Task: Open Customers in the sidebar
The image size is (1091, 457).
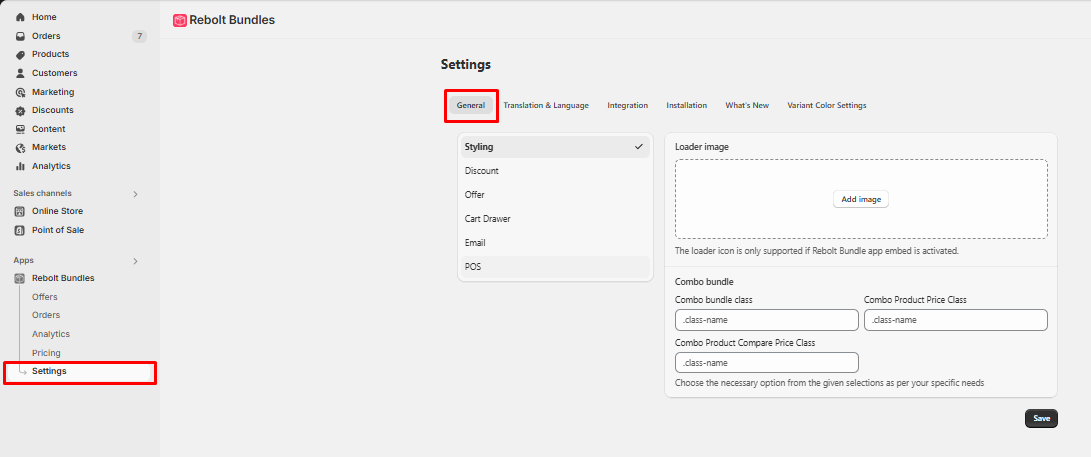Action: pos(54,73)
